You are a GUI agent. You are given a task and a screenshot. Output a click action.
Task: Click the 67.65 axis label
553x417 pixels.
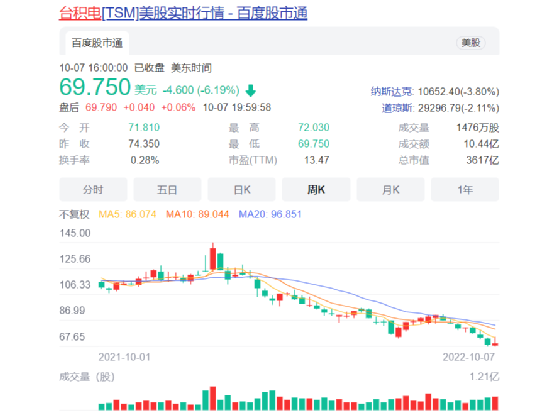[x=72, y=337]
